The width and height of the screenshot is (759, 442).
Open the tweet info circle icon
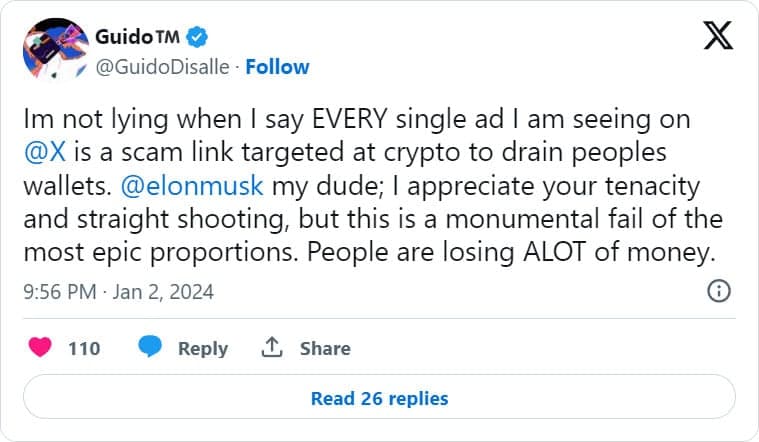718,291
